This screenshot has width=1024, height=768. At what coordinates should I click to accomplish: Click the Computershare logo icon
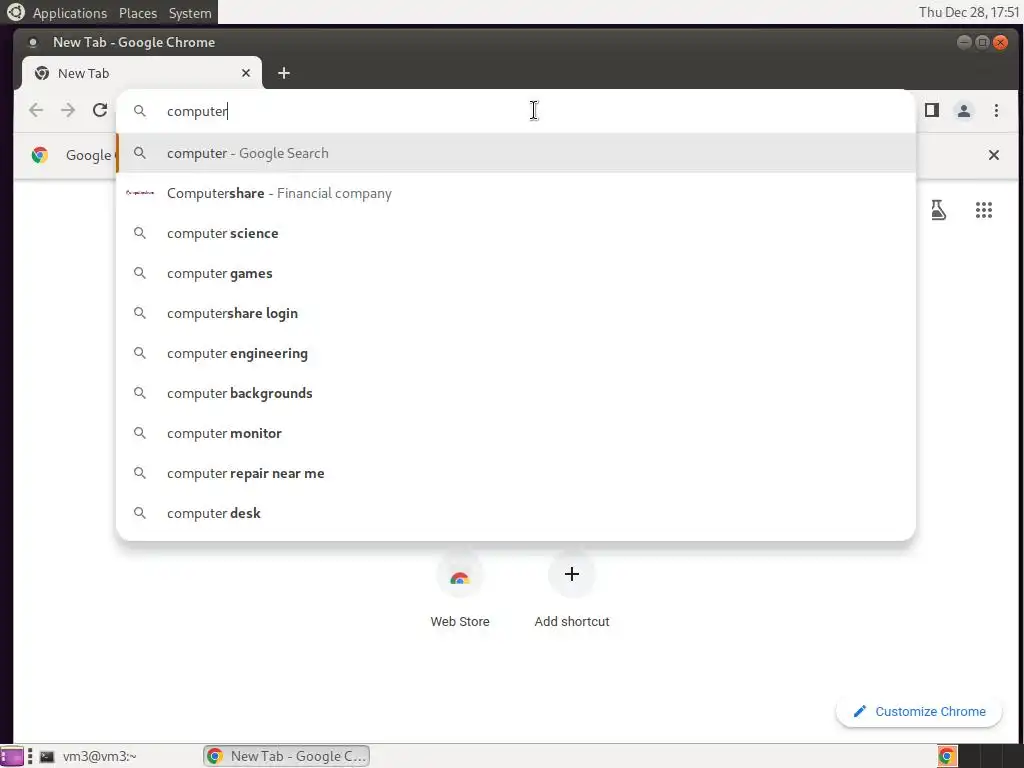click(140, 193)
